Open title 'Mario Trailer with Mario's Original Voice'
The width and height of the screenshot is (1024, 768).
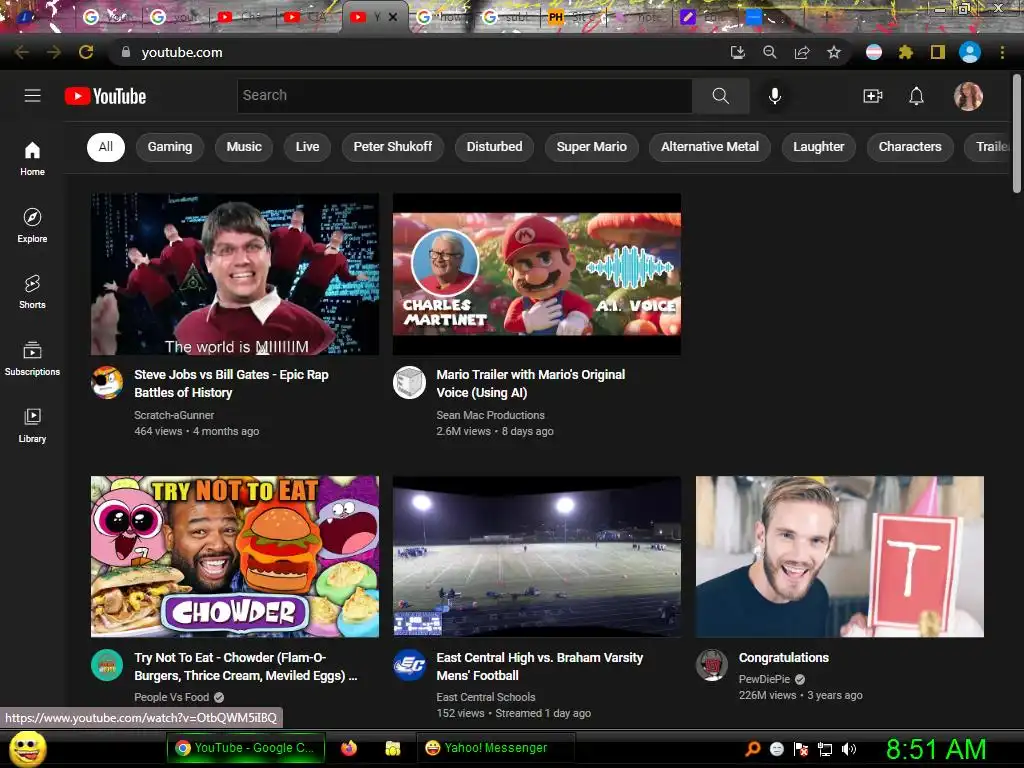[x=530, y=383]
